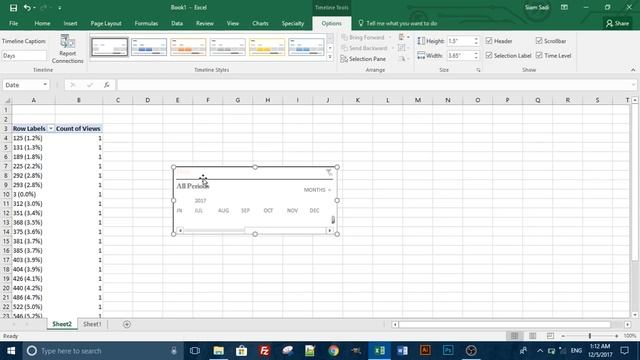Switch to Normal view in the status bar

[514, 336]
